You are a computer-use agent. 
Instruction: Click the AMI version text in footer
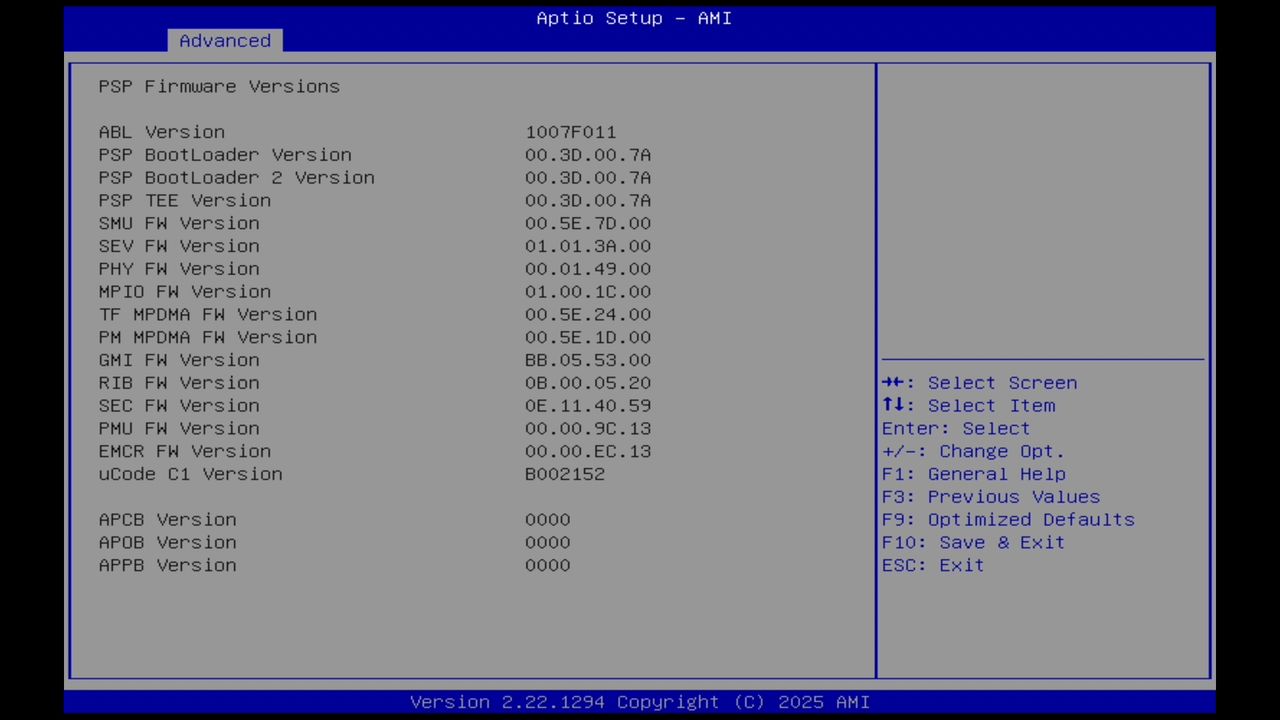(x=639, y=701)
